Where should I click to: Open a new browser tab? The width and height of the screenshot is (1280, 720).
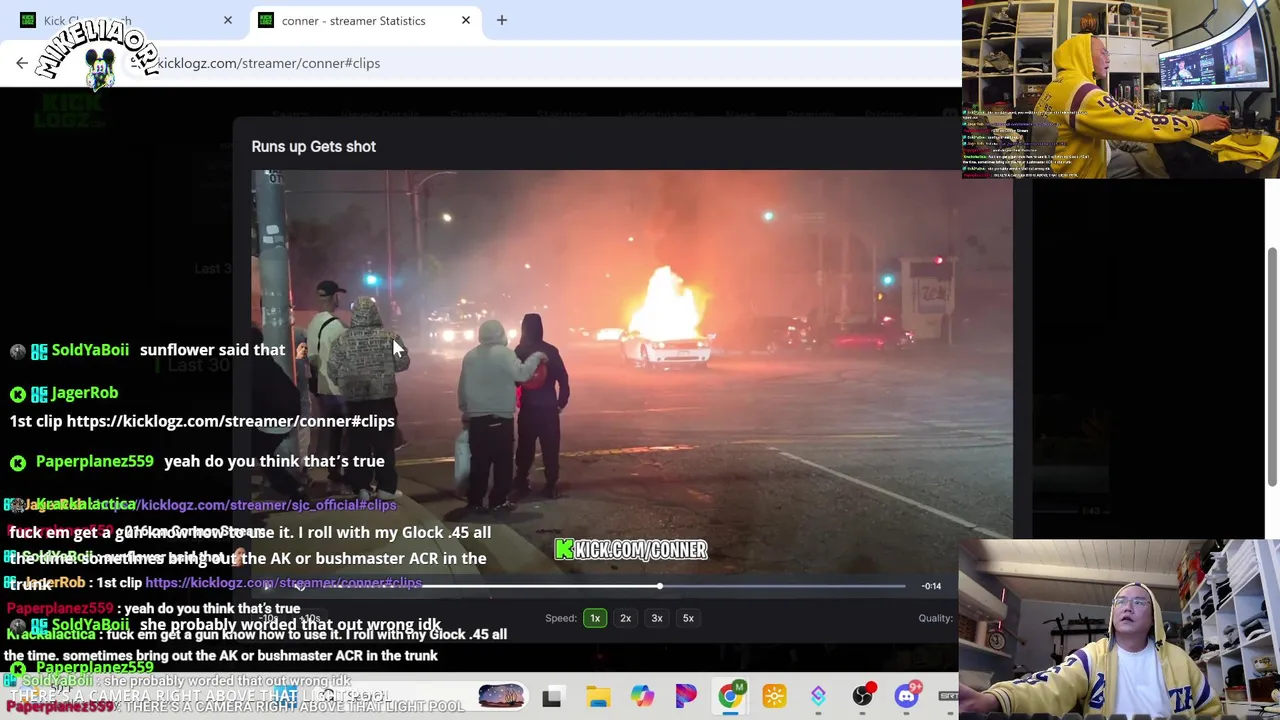(x=502, y=20)
